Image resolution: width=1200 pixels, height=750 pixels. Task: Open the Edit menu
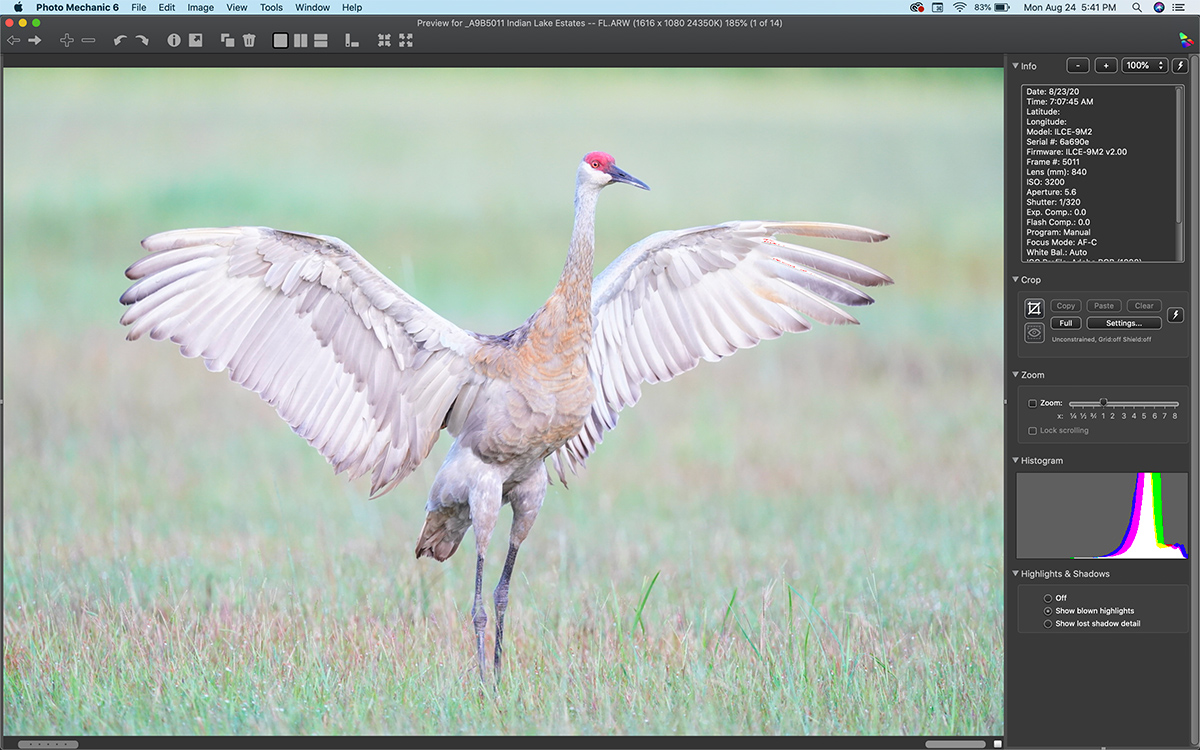point(167,7)
